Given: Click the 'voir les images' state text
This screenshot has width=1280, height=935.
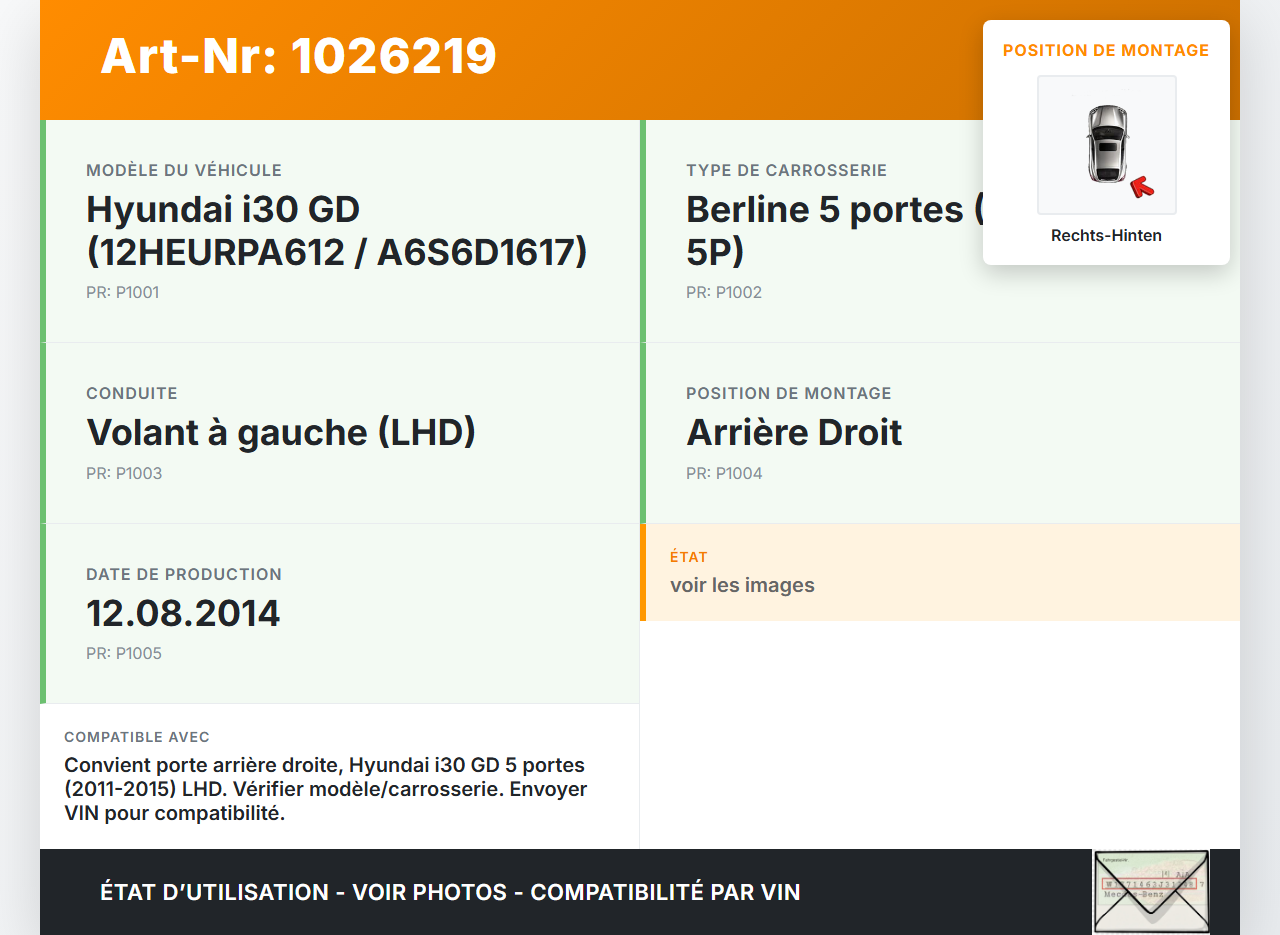Looking at the screenshot, I should (742, 585).
